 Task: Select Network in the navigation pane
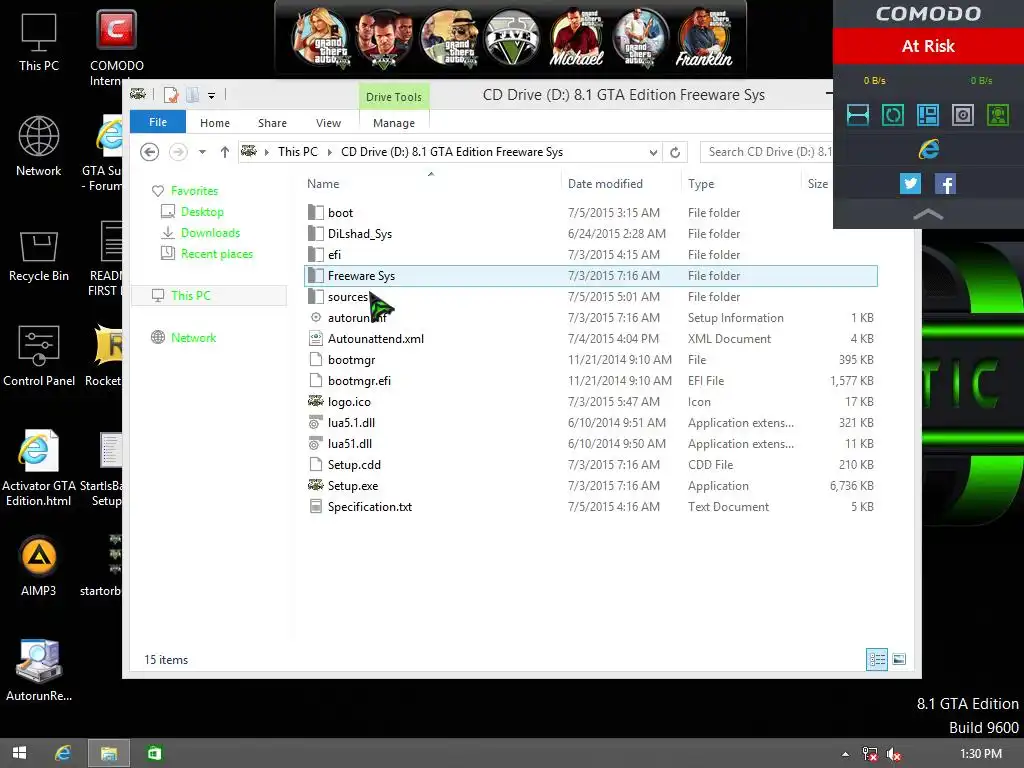point(193,338)
